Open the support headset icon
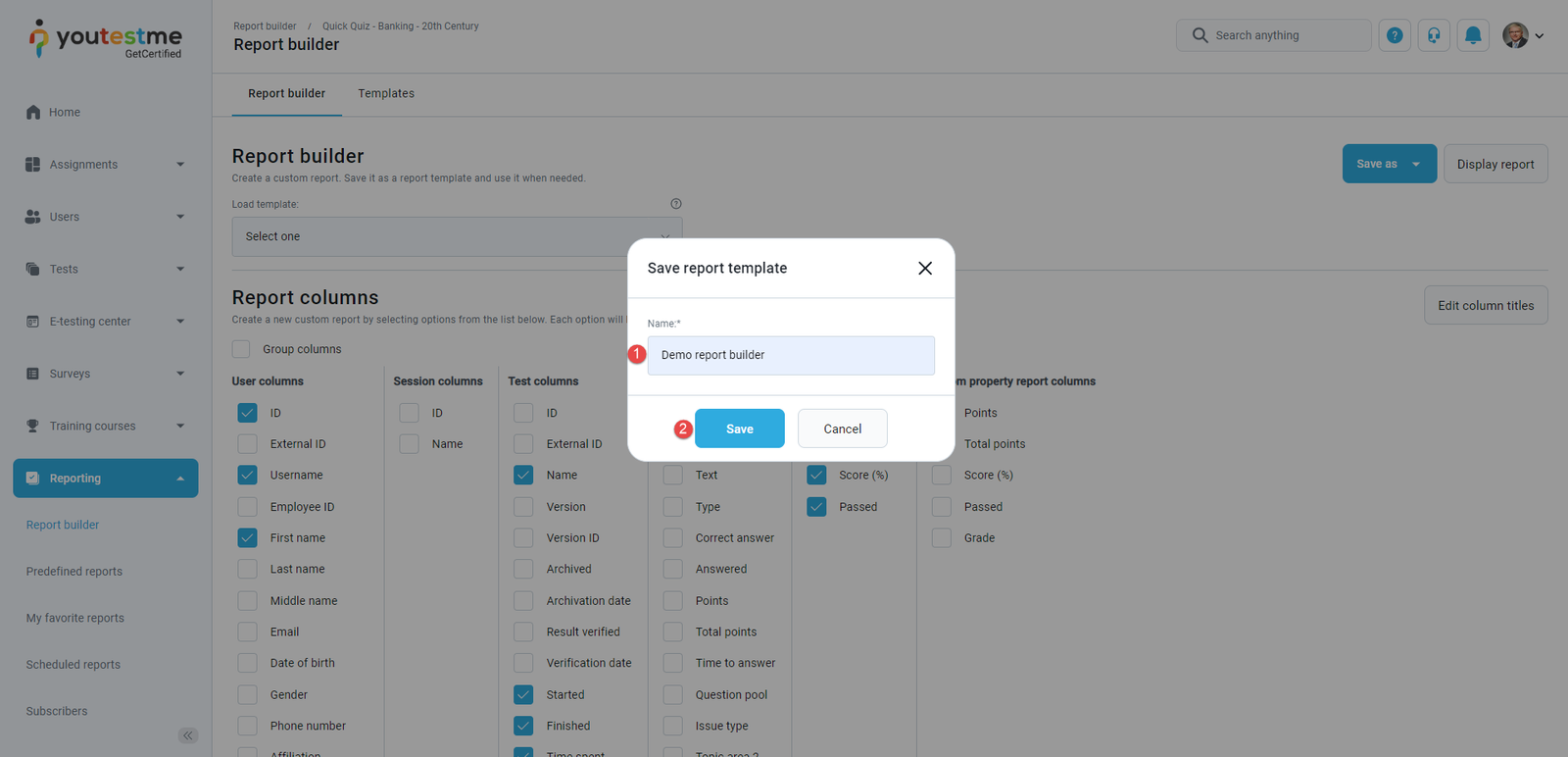The width and height of the screenshot is (1568, 757). pos(1434,35)
